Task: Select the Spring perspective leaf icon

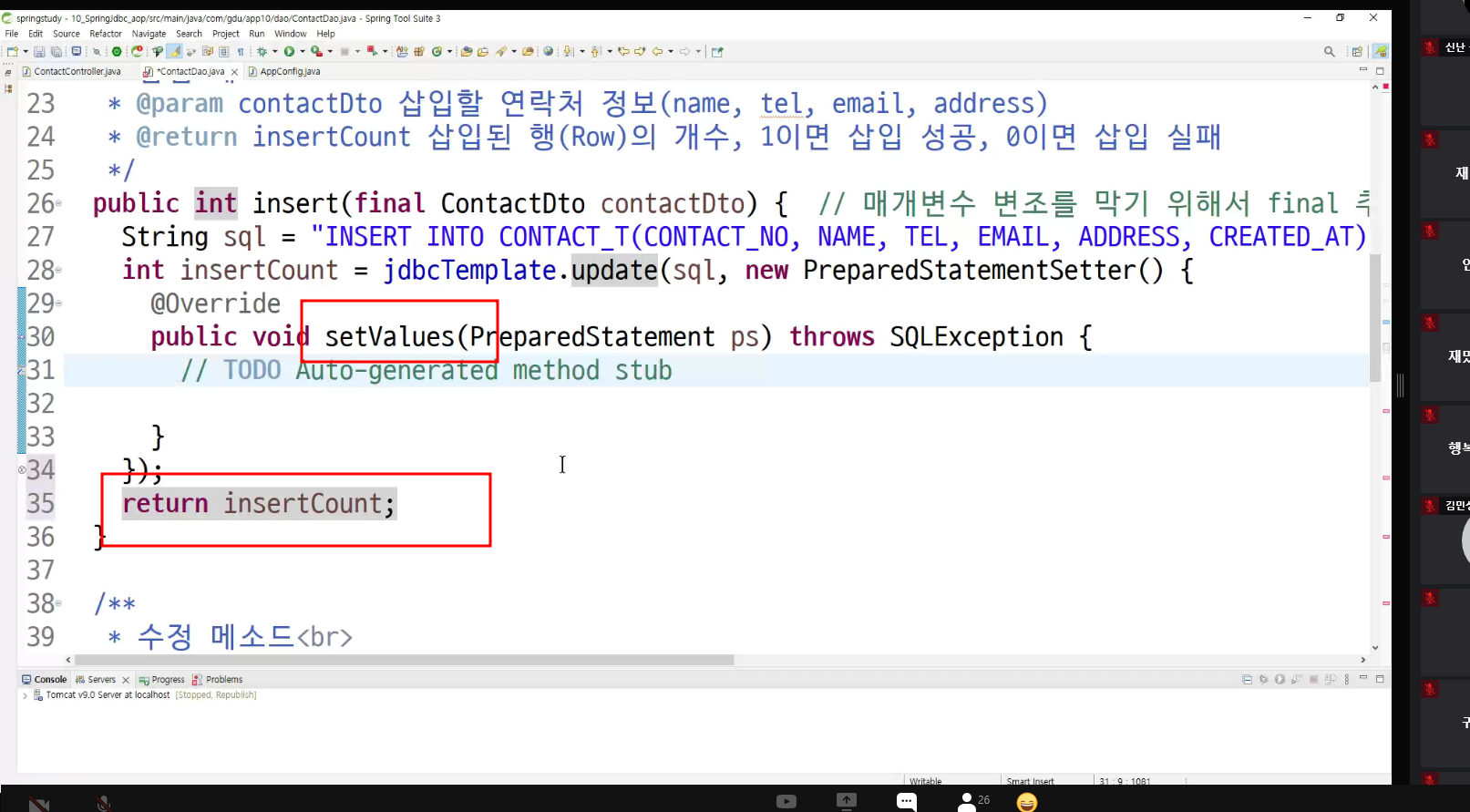Action: (1381, 52)
